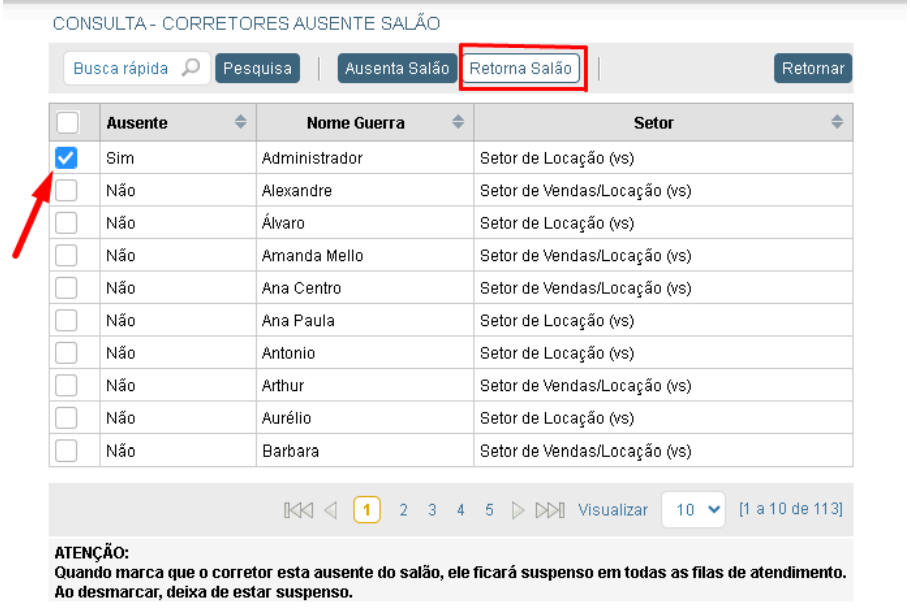Sort by Ausente column arrows

[x=240, y=123]
